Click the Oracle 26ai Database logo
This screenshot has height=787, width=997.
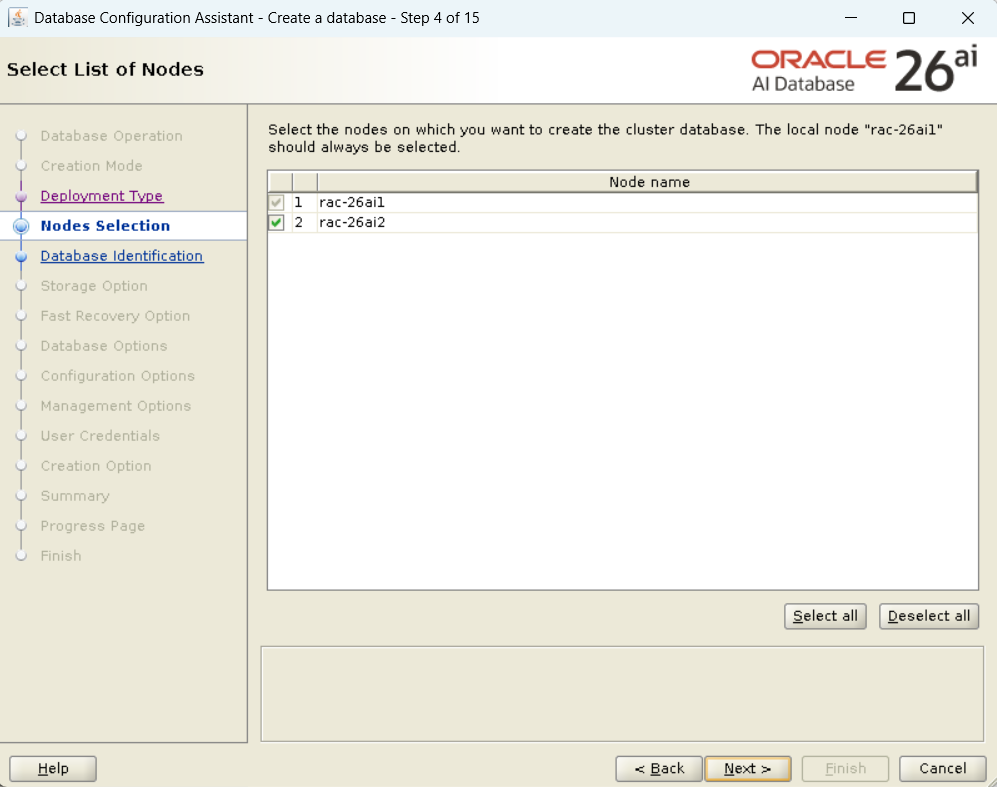864,70
